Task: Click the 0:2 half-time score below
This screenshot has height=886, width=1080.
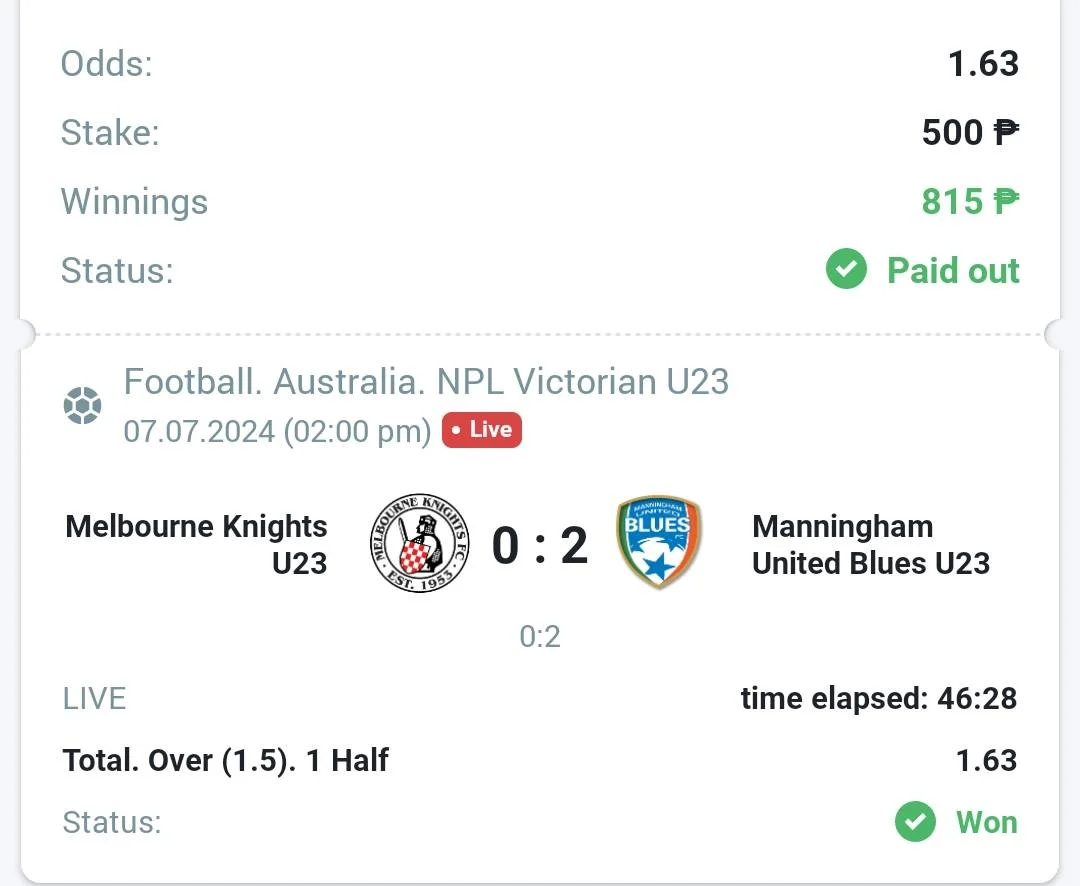Action: click(540, 637)
